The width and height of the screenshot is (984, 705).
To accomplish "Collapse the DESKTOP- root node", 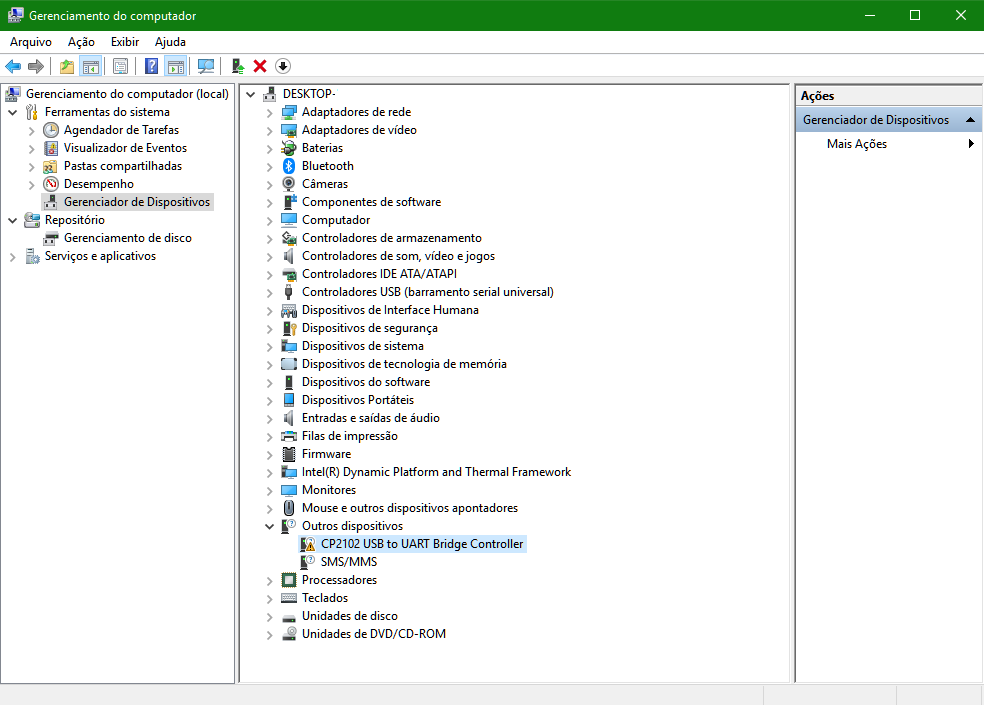I will 250,95.
